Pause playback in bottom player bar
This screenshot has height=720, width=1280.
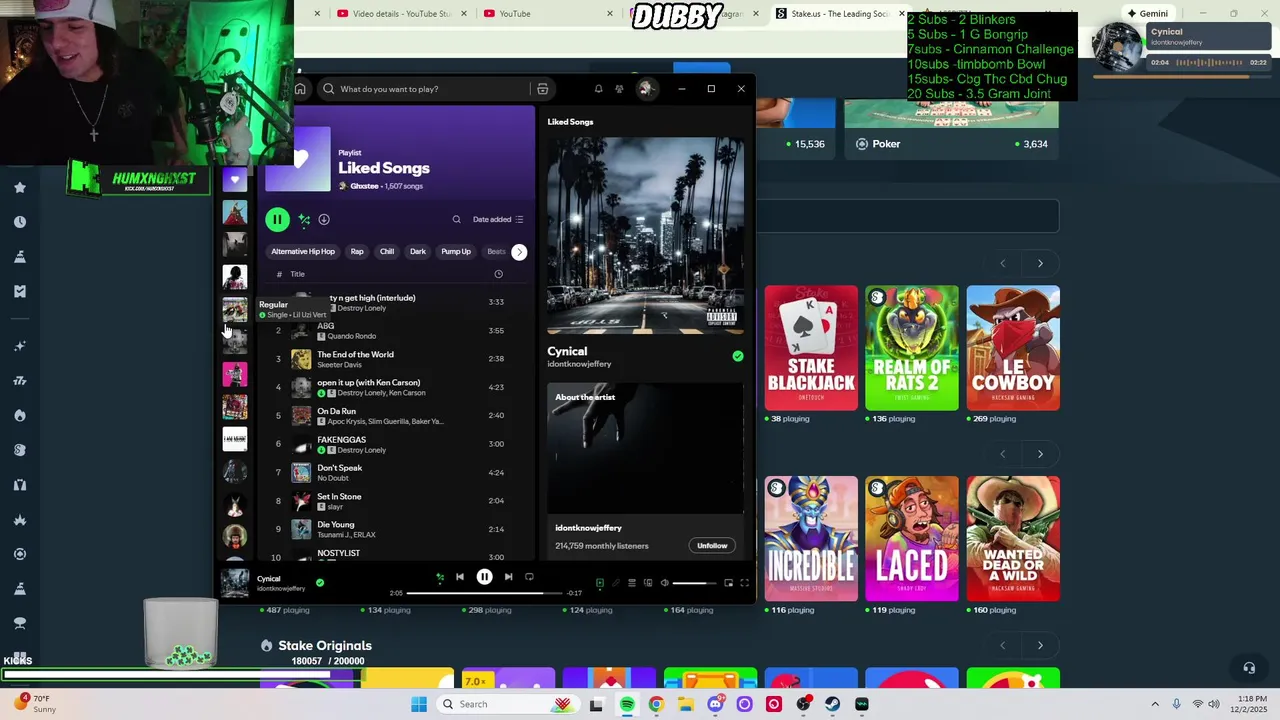click(x=484, y=577)
